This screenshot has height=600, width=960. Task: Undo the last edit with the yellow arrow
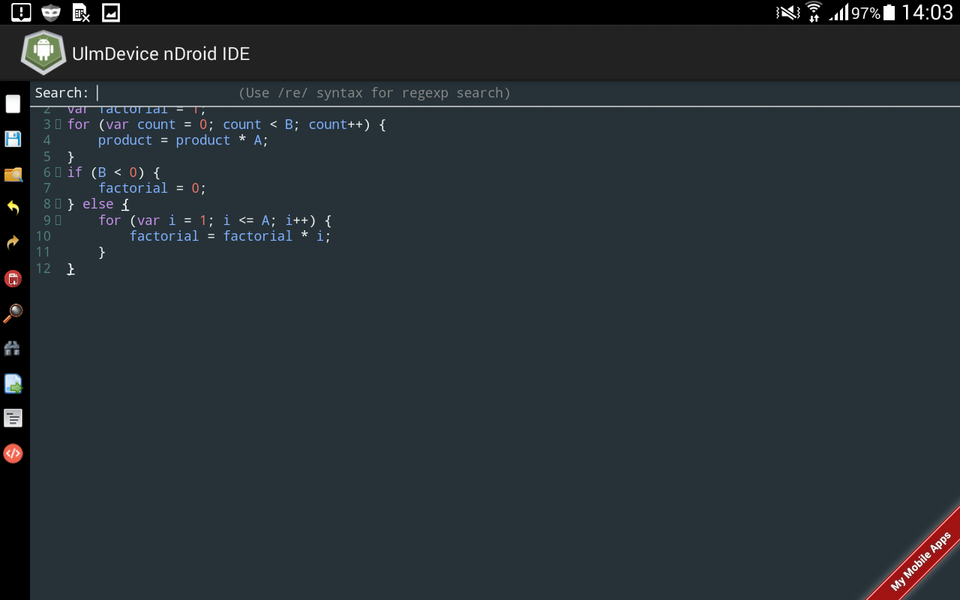(13, 208)
